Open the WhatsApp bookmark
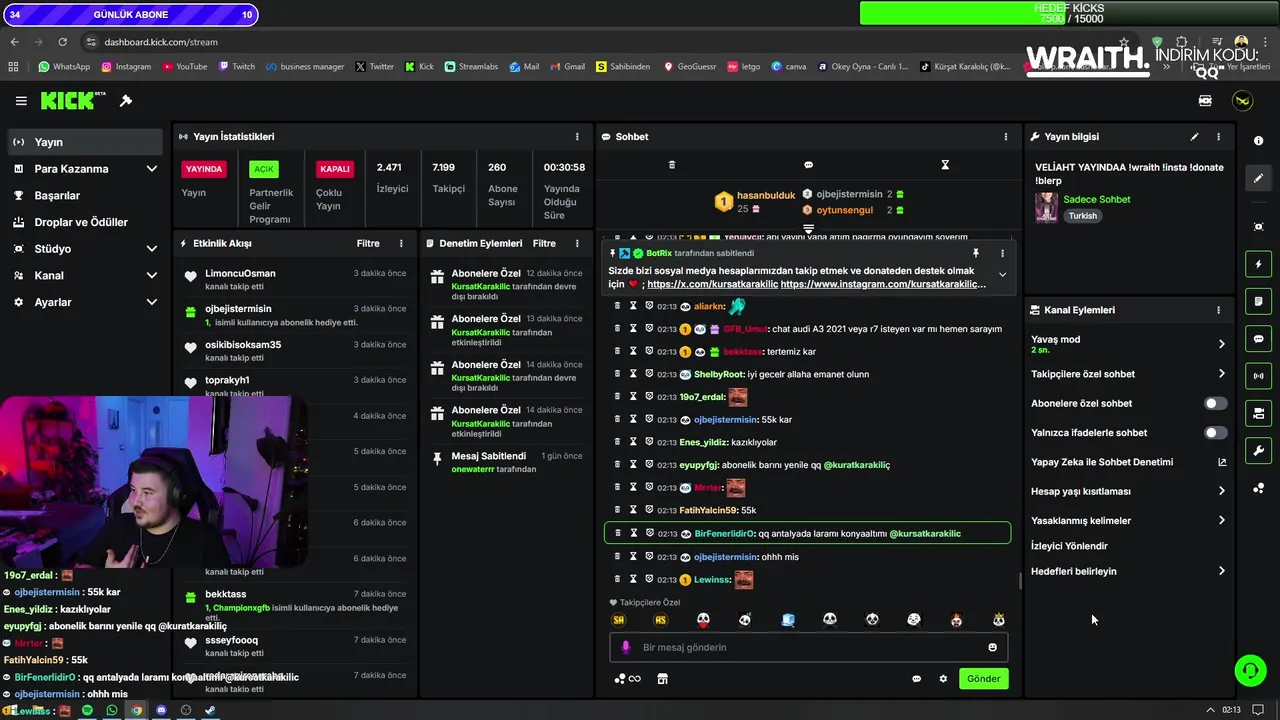Screen dimensions: 1280x720 pos(63,67)
